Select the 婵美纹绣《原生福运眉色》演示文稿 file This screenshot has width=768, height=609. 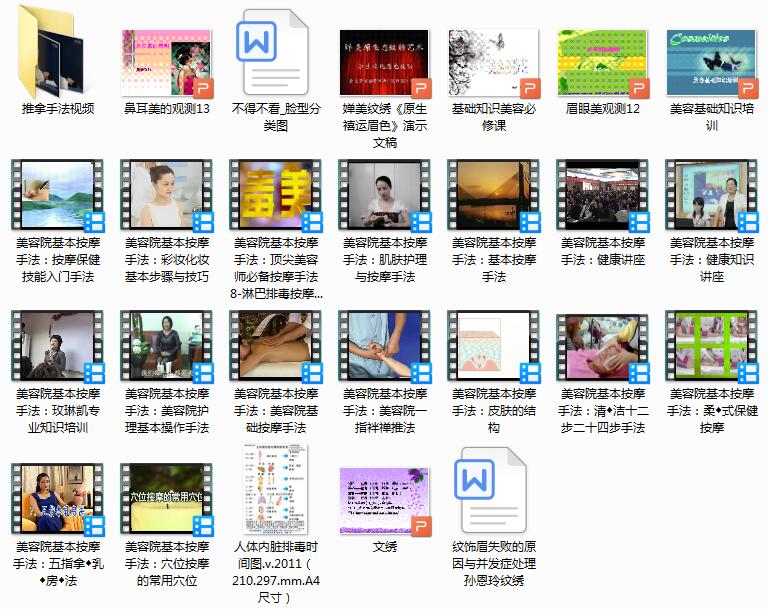(x=384, y=61)
